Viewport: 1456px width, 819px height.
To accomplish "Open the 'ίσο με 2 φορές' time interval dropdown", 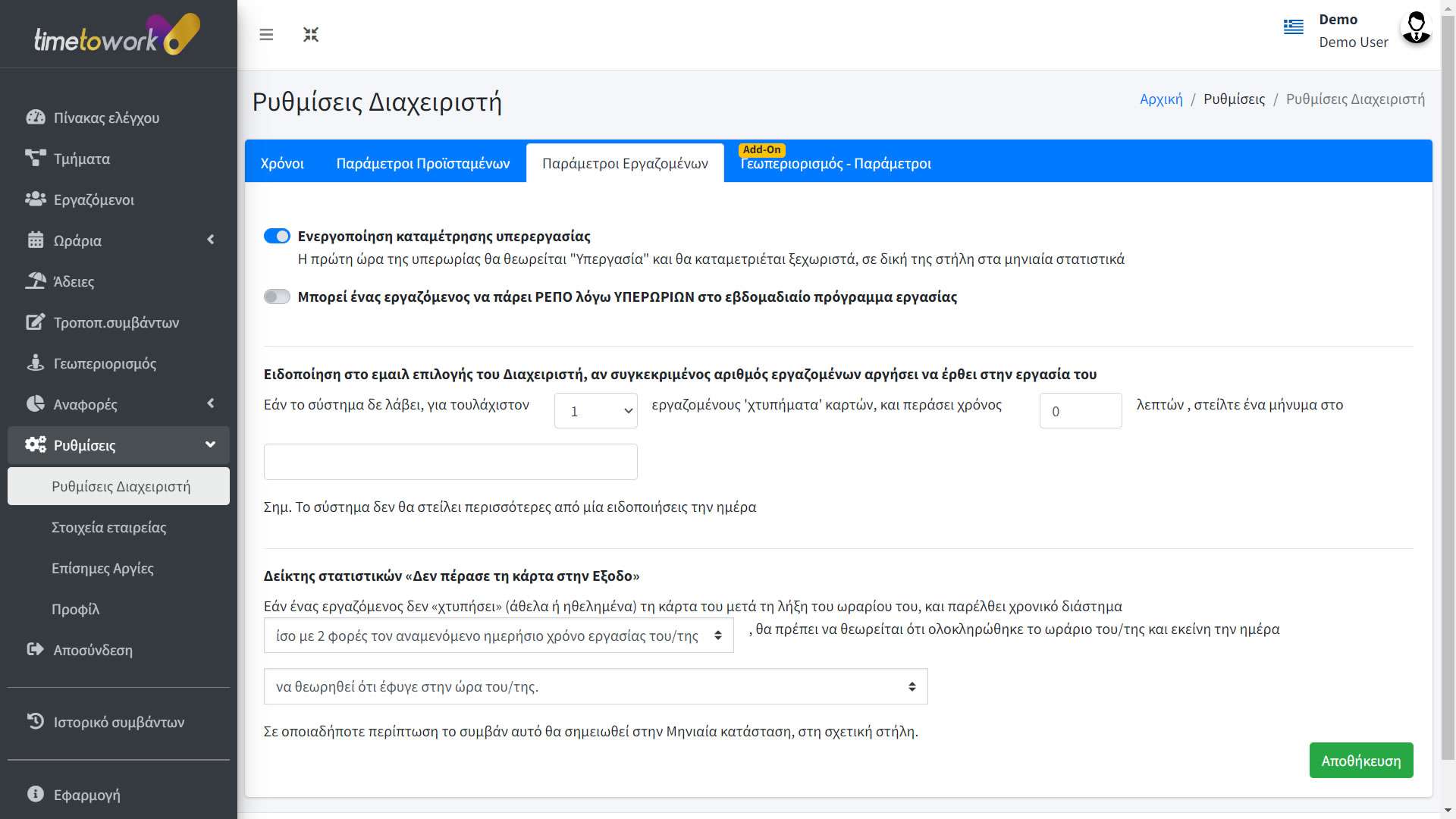I will [x=498, y=635].
